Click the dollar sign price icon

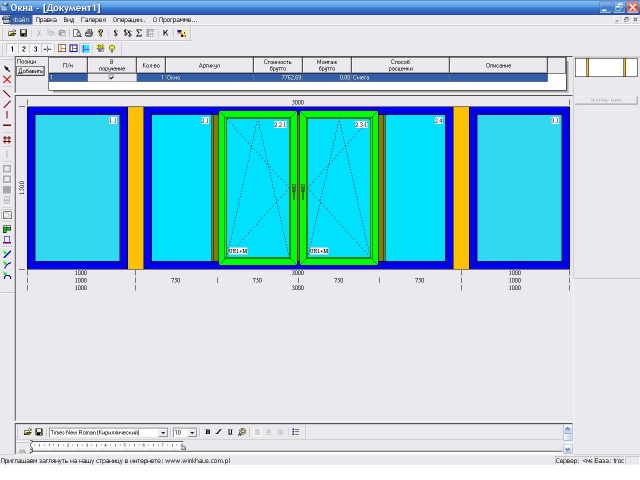tap(115, 33)
